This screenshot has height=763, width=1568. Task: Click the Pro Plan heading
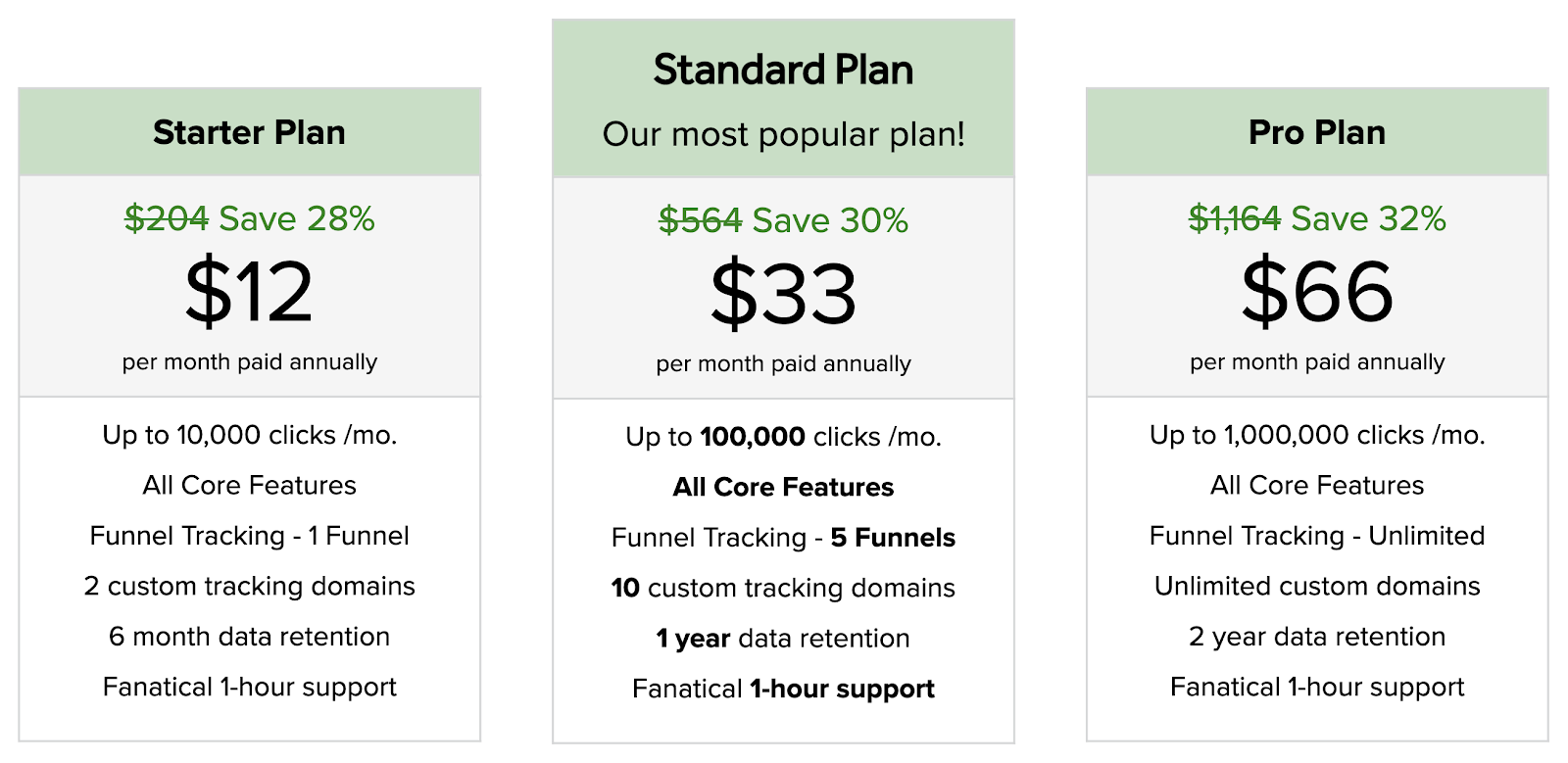click(1317, 132)
